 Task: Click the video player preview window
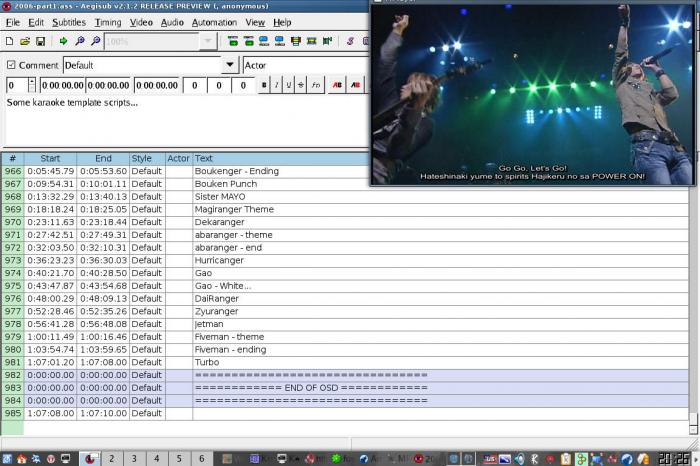(x=532, y=94)
